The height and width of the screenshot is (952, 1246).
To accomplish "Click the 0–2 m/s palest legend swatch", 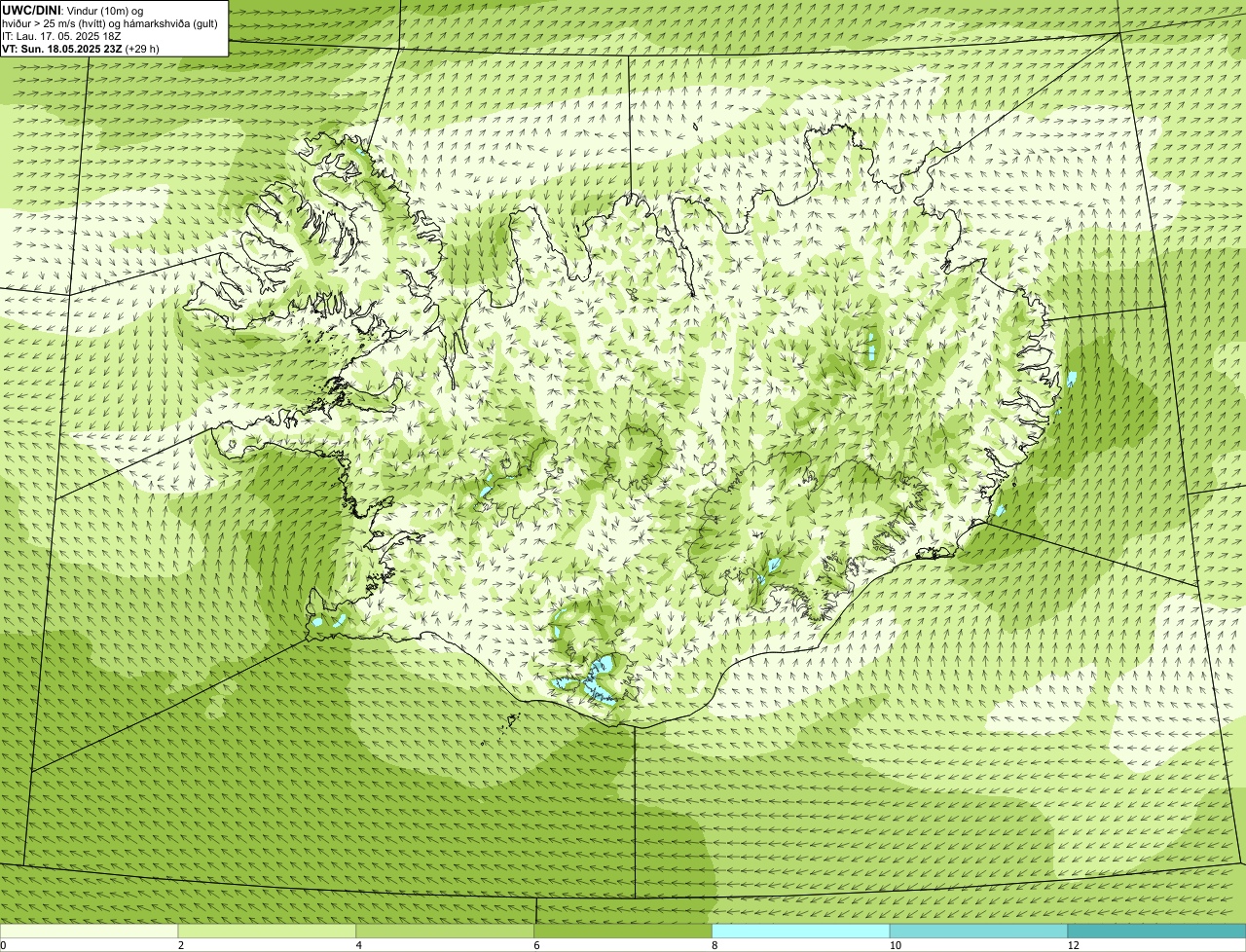I will tap(89, 932).
